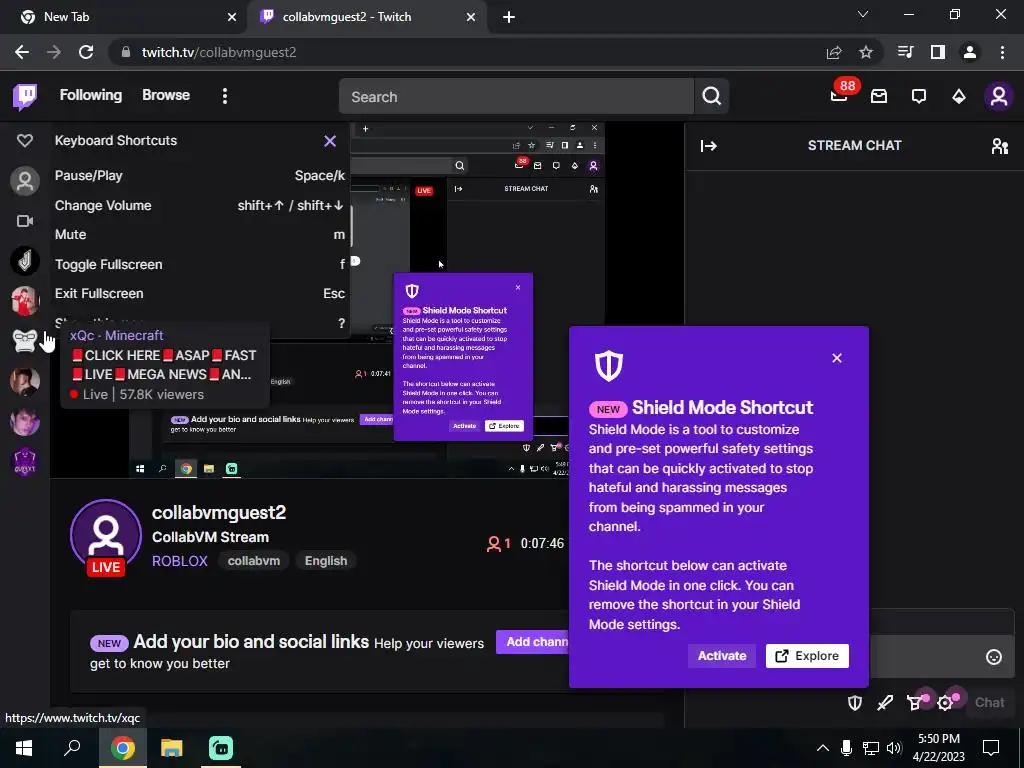Open the whispers speech bubble icon
The image size is (1024, 768).
pyautogui.click(x=919, y=97)
